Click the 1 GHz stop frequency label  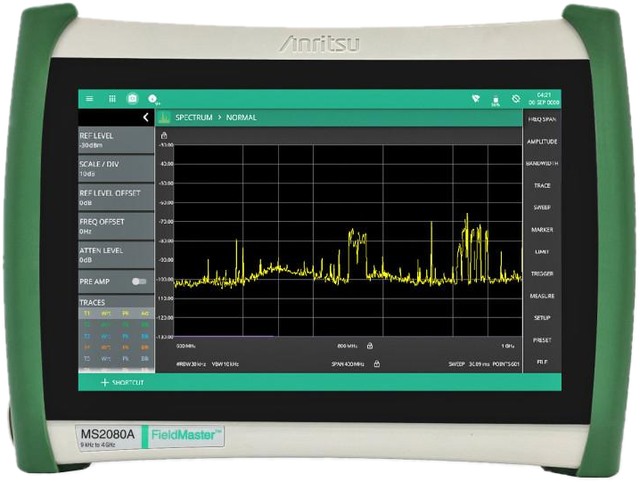point(508,346)
